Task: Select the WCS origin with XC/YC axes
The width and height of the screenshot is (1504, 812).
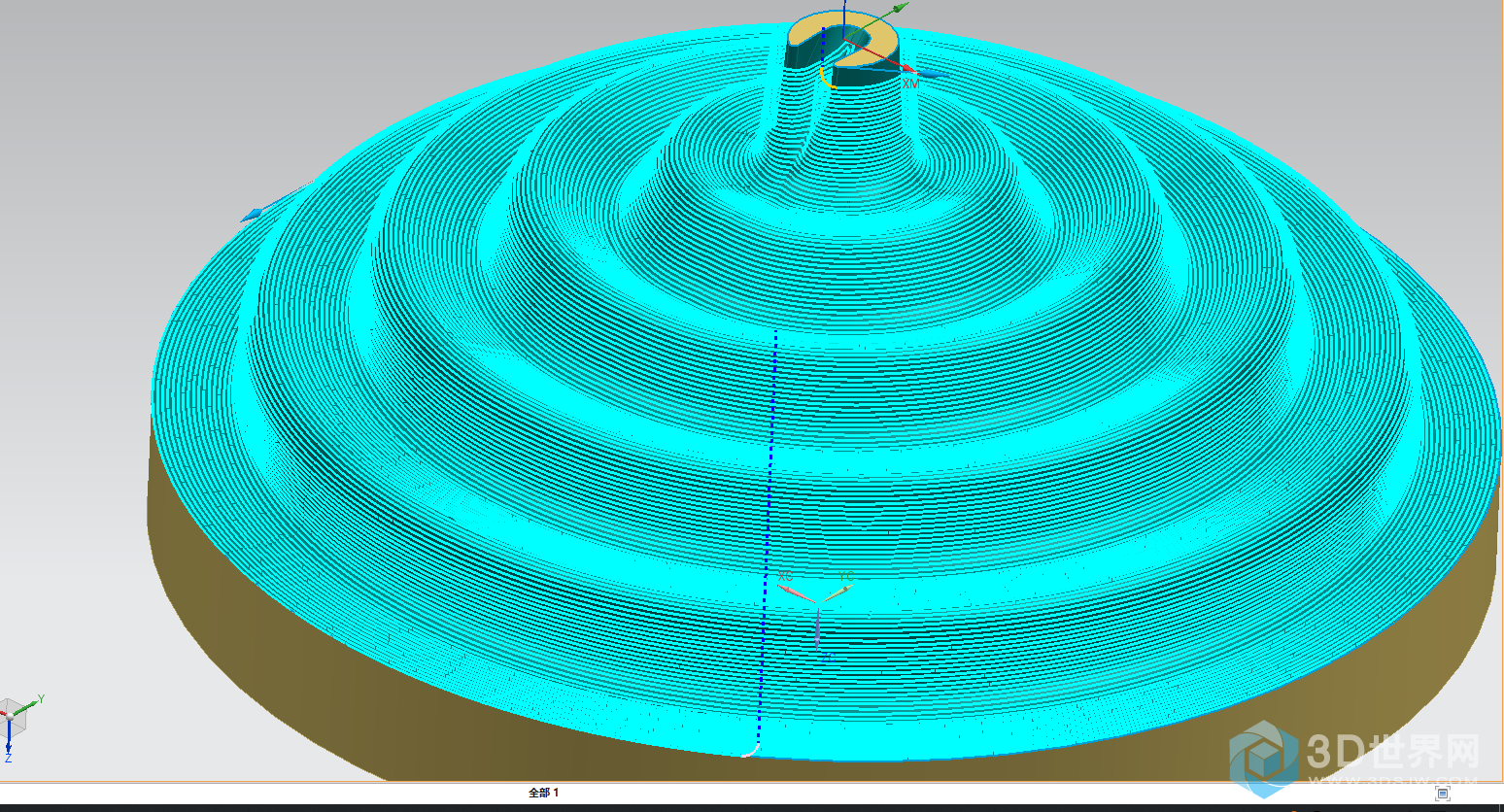Action: click(x=818, y=602)
